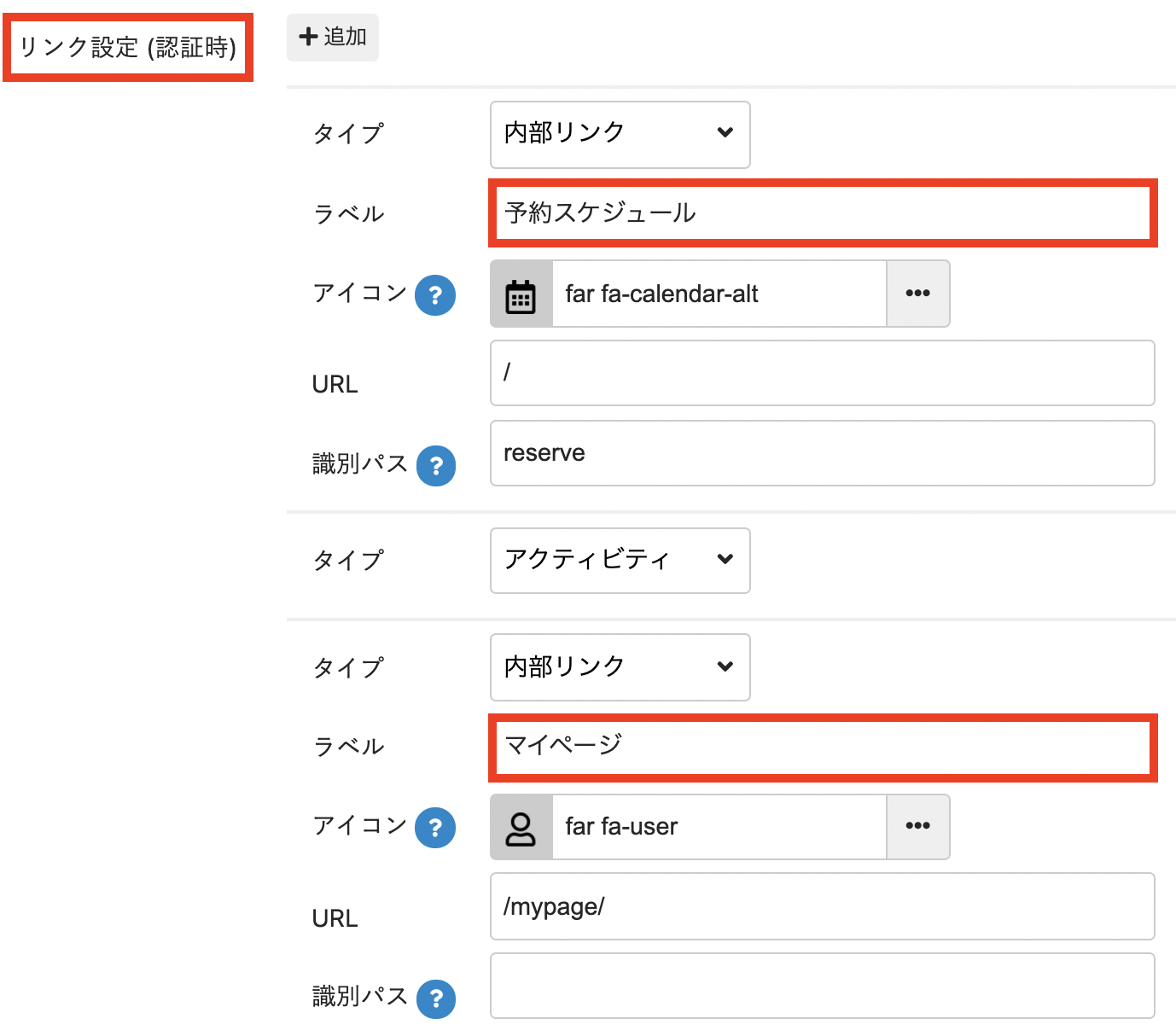Click the help icon beside first アイコン
The width and height of the screenshot is (1176, 1036).
pyautogui.click(x=435, y=295)
